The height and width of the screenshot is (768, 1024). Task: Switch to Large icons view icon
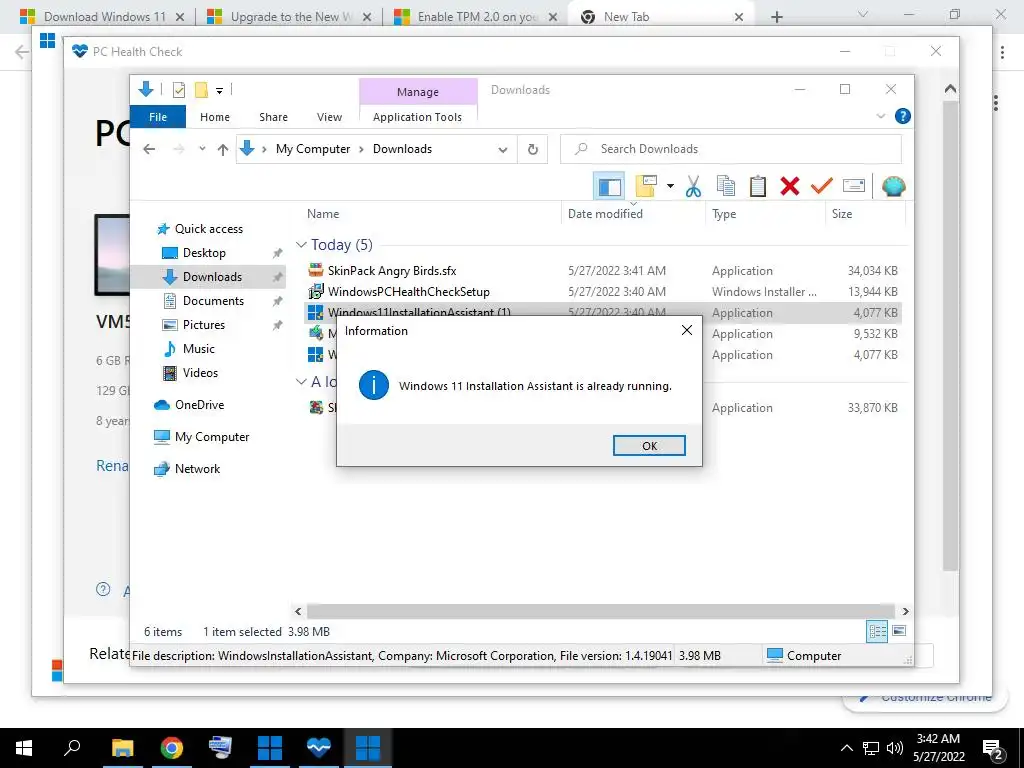point(899,631)
